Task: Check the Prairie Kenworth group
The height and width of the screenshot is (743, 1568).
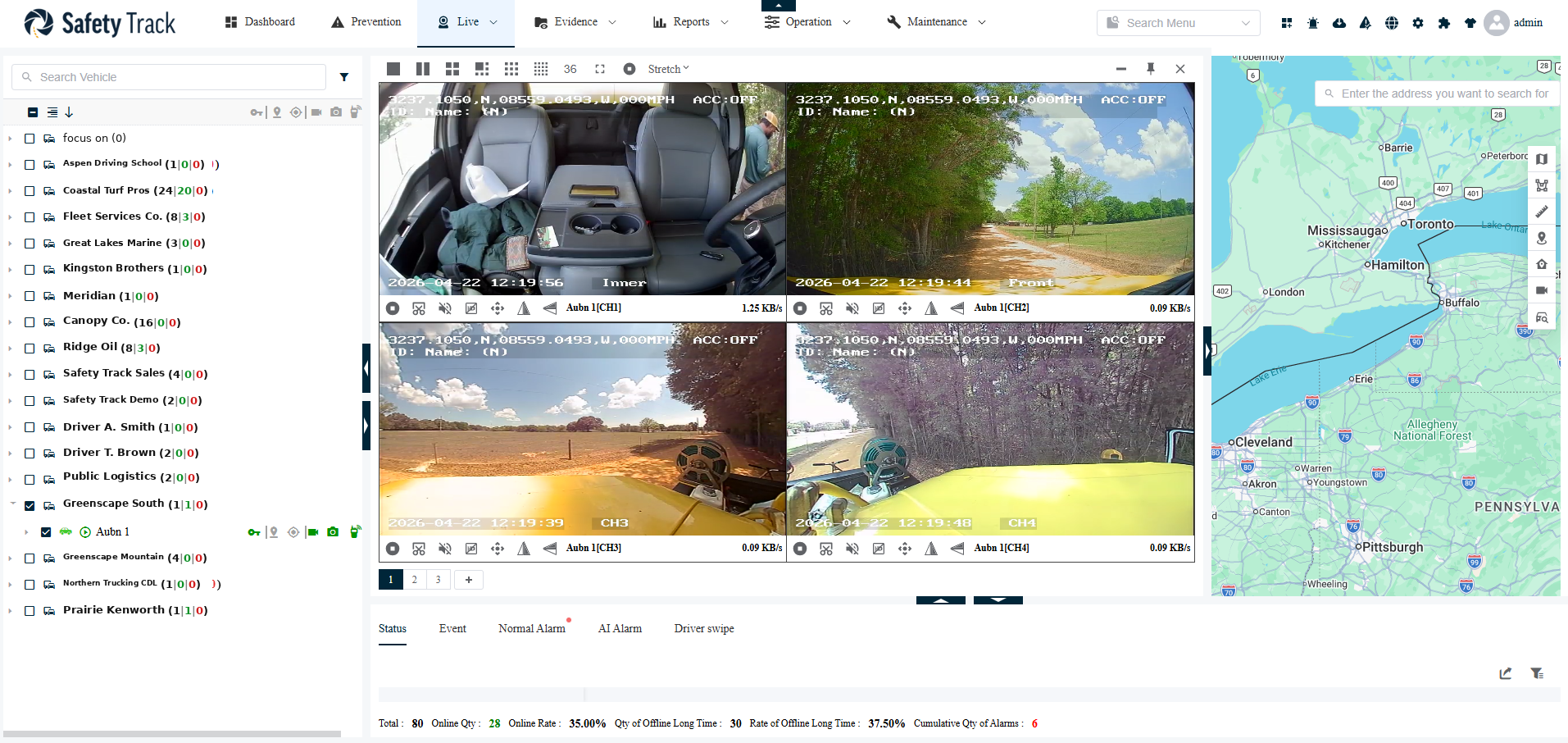Action: (30, 611)
